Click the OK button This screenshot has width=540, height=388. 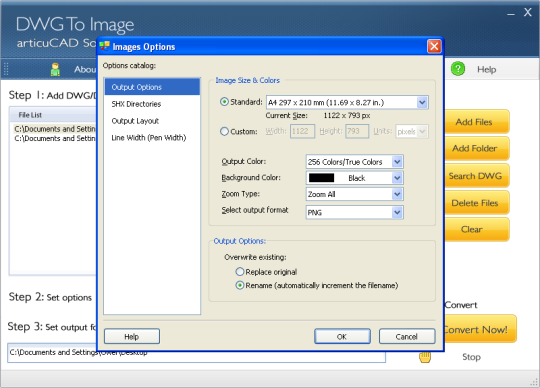(x=342, y=336)
